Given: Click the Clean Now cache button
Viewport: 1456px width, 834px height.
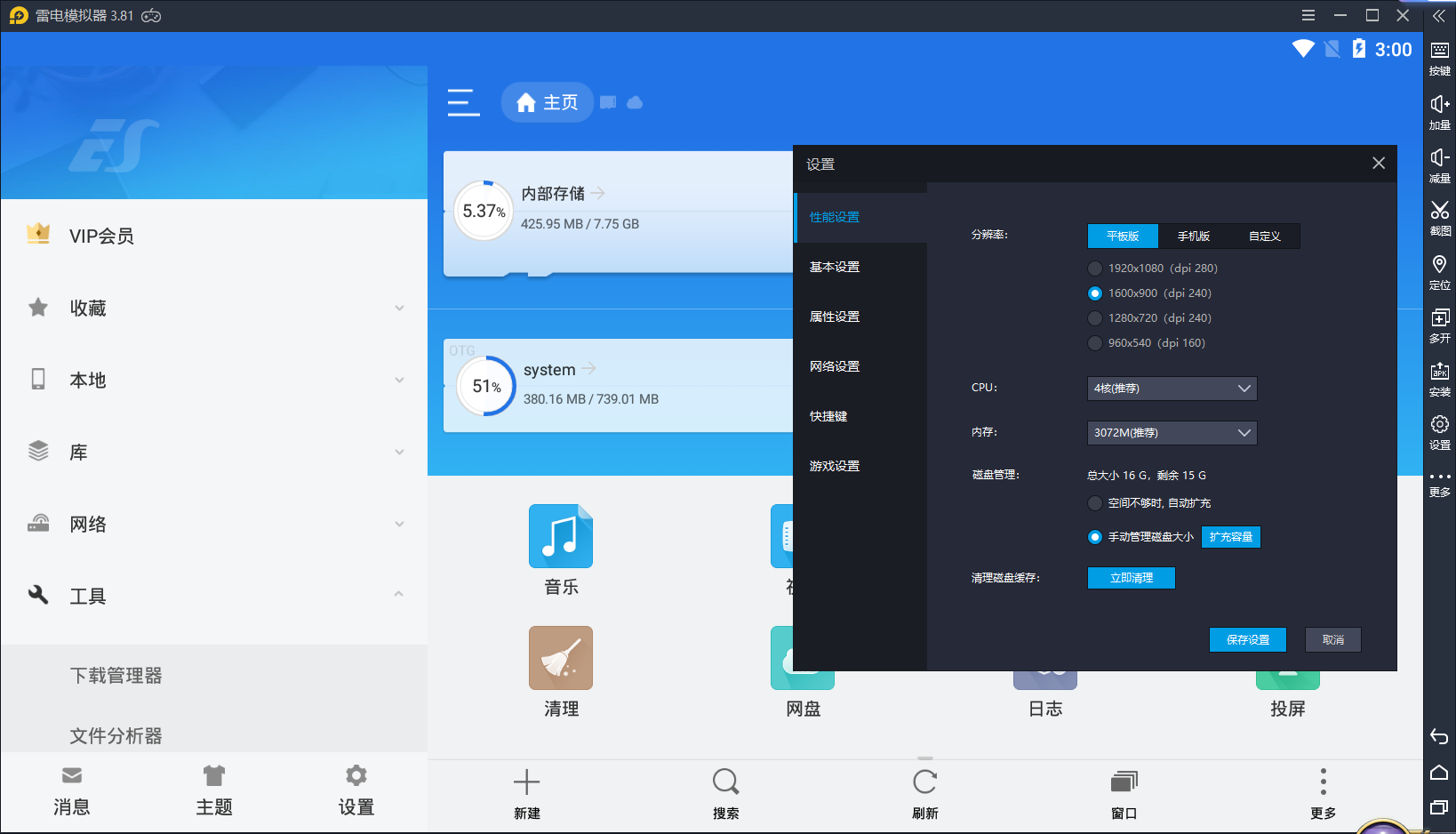Looking at the screenshot, I should (x=1131, y=578).
